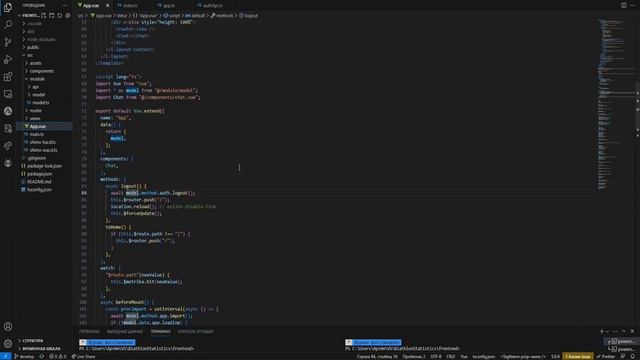Open shims-tsx.d.ts in the file tree
This screenshot has height=360, width=640.
click(x=45, y=142)
